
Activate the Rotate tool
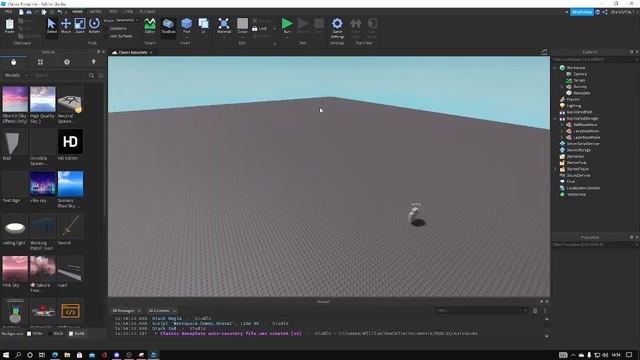tap(94, 26)
